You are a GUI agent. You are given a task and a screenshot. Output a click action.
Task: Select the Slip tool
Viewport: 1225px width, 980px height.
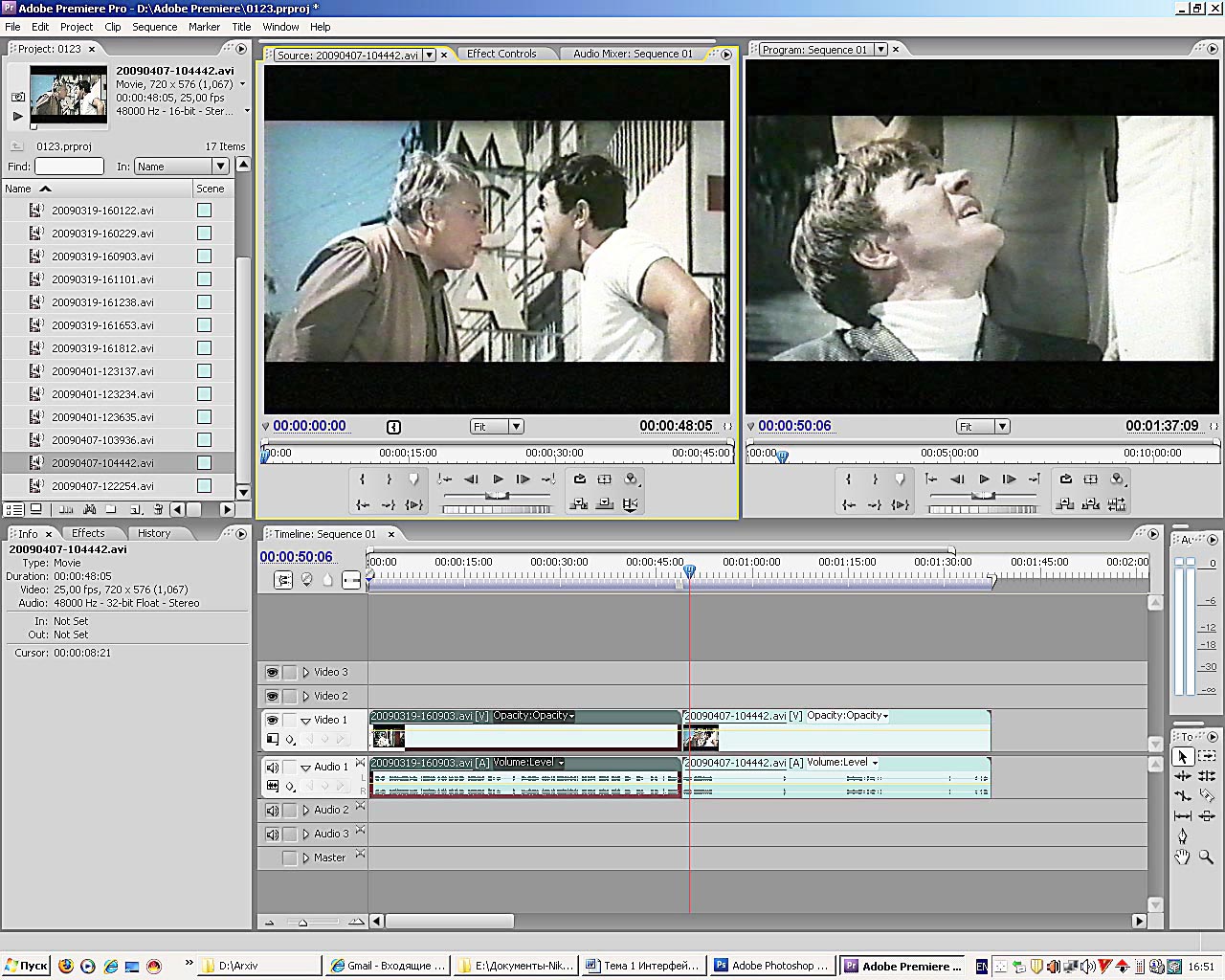click(x=1182, y=816)
